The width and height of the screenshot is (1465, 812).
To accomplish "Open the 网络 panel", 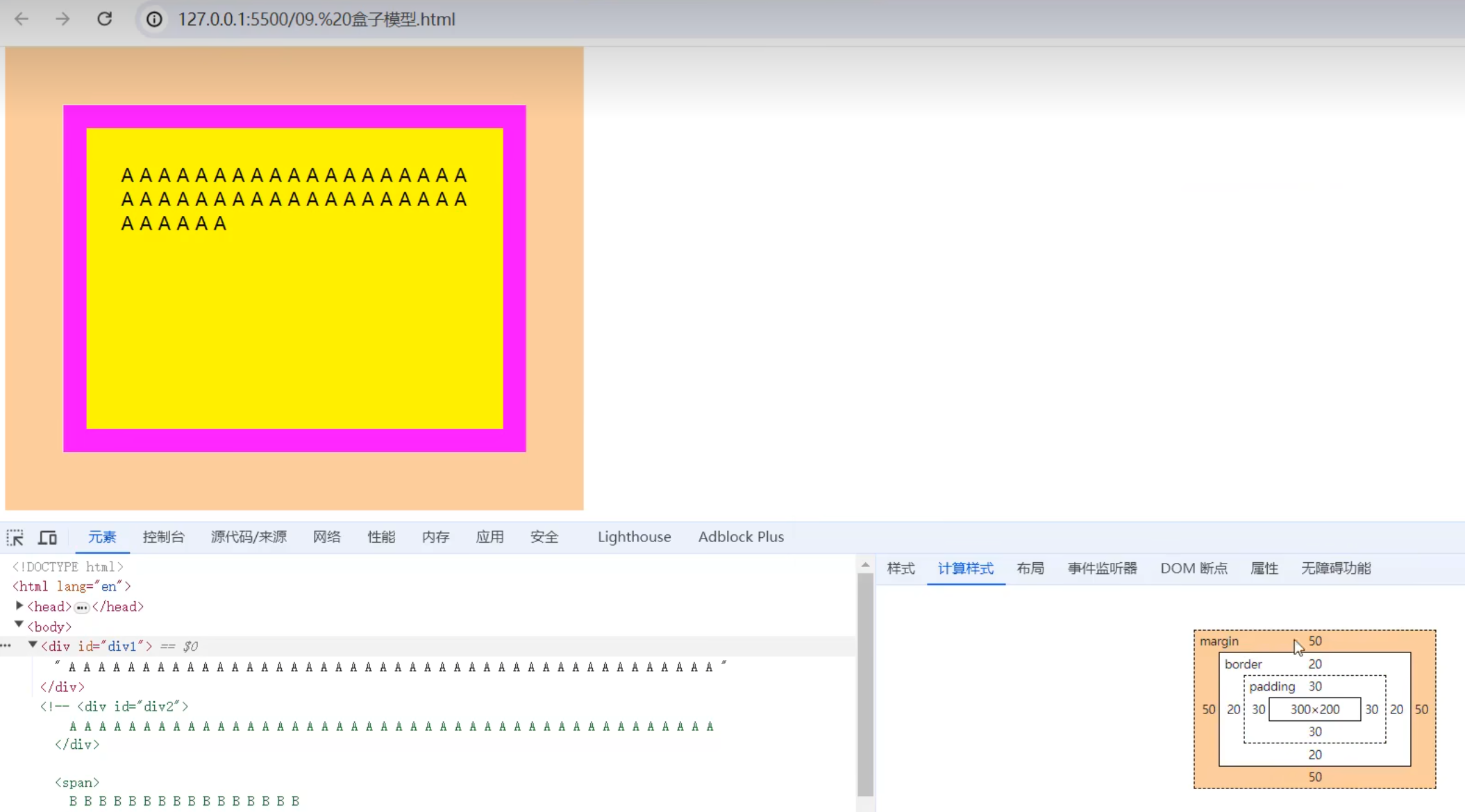I will click(x=326, y=536).
